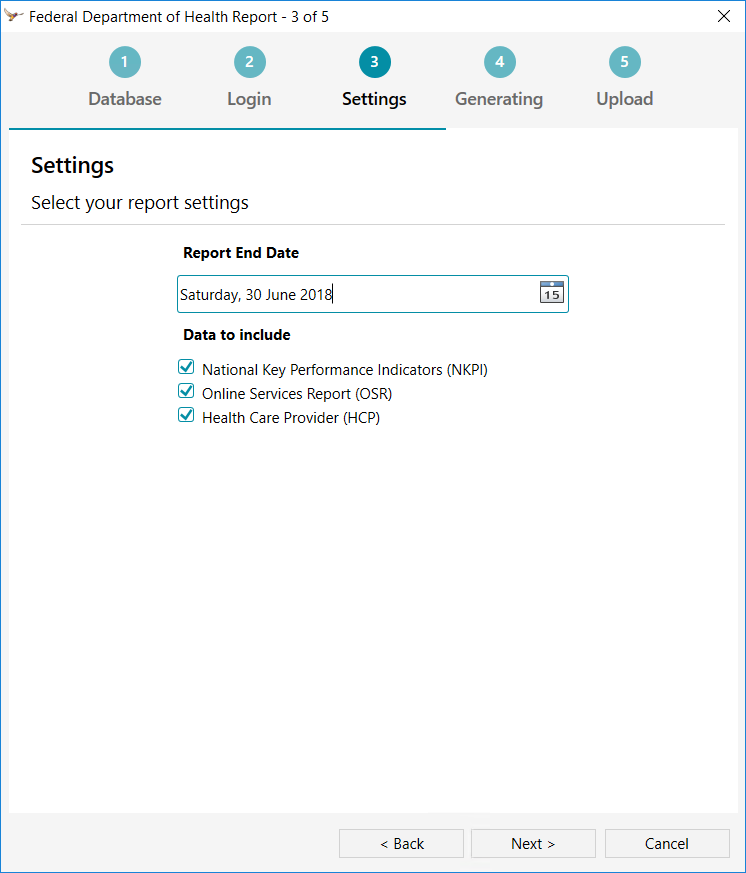Click the National Key Performance Indicators label text

pos(345,370)
